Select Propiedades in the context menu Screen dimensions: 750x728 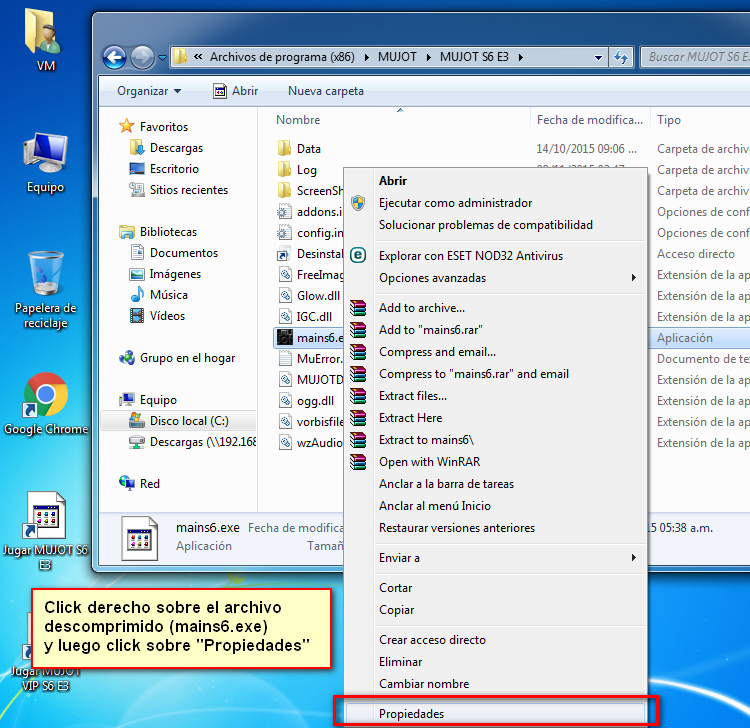click(411, 714)
